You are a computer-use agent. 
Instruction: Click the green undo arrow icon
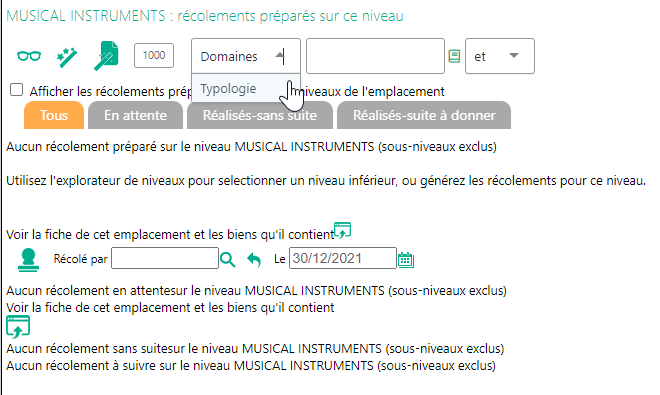coord(254,260)
